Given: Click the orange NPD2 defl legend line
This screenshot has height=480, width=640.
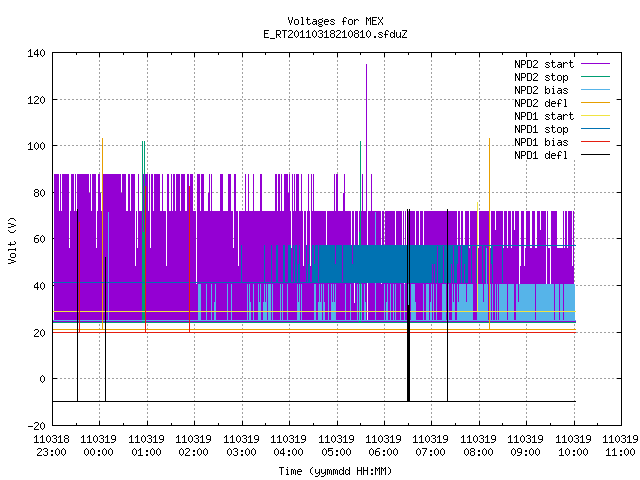Looking at the screenshot, I should [596, 102].
